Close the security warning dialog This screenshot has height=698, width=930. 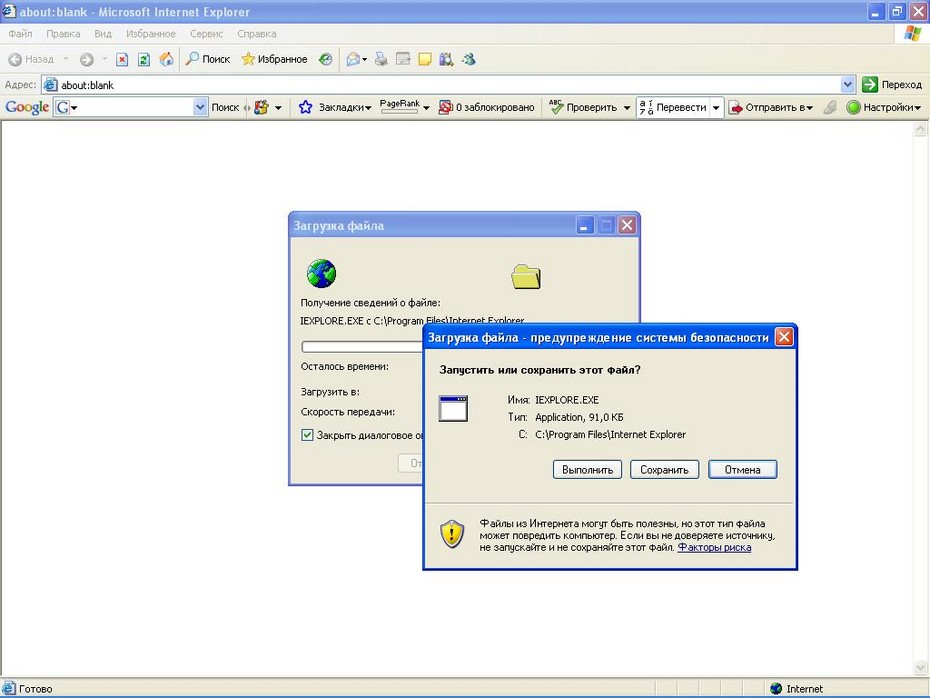tap(784, 337)
